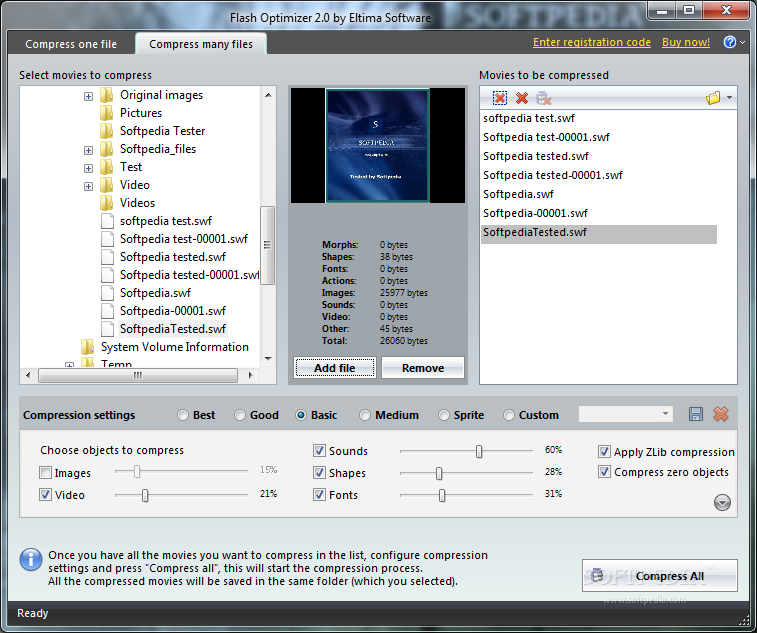Click the red X remove all icon

tap(521, 98)
